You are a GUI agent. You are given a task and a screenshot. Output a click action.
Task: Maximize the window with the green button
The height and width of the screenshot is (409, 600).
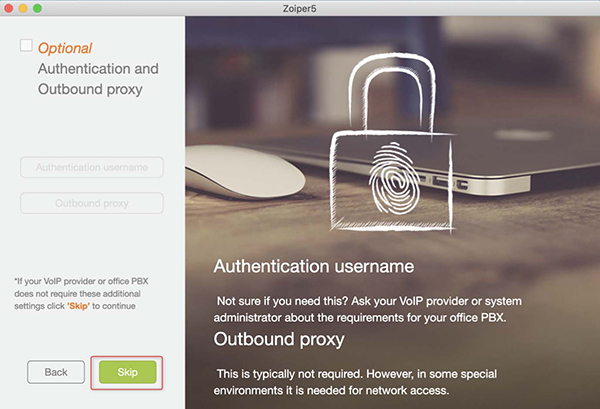tap(38, 8)
